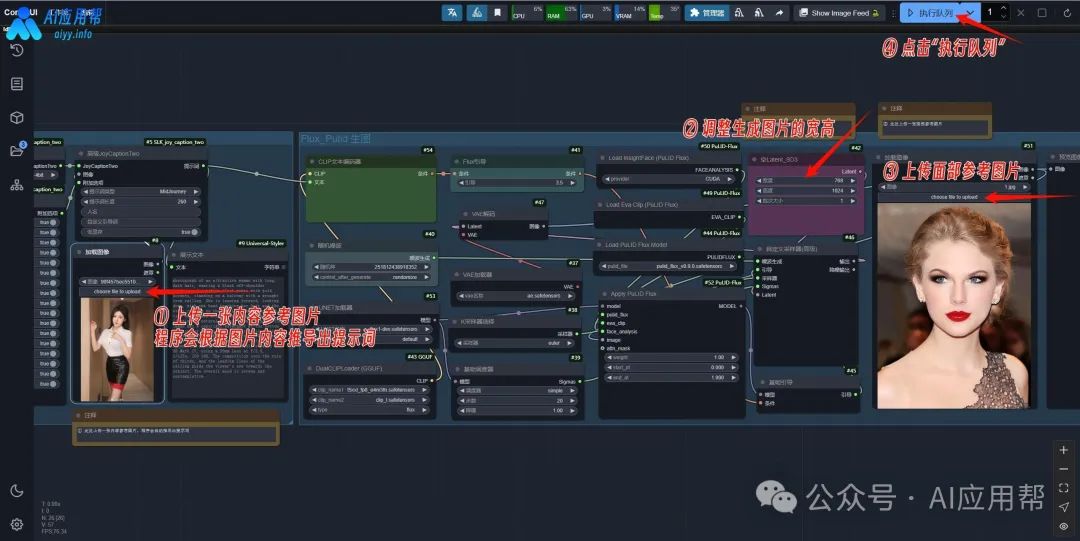Click the square icon next to cancel X
The image size is (1080, 541).
click(1042, 12)
